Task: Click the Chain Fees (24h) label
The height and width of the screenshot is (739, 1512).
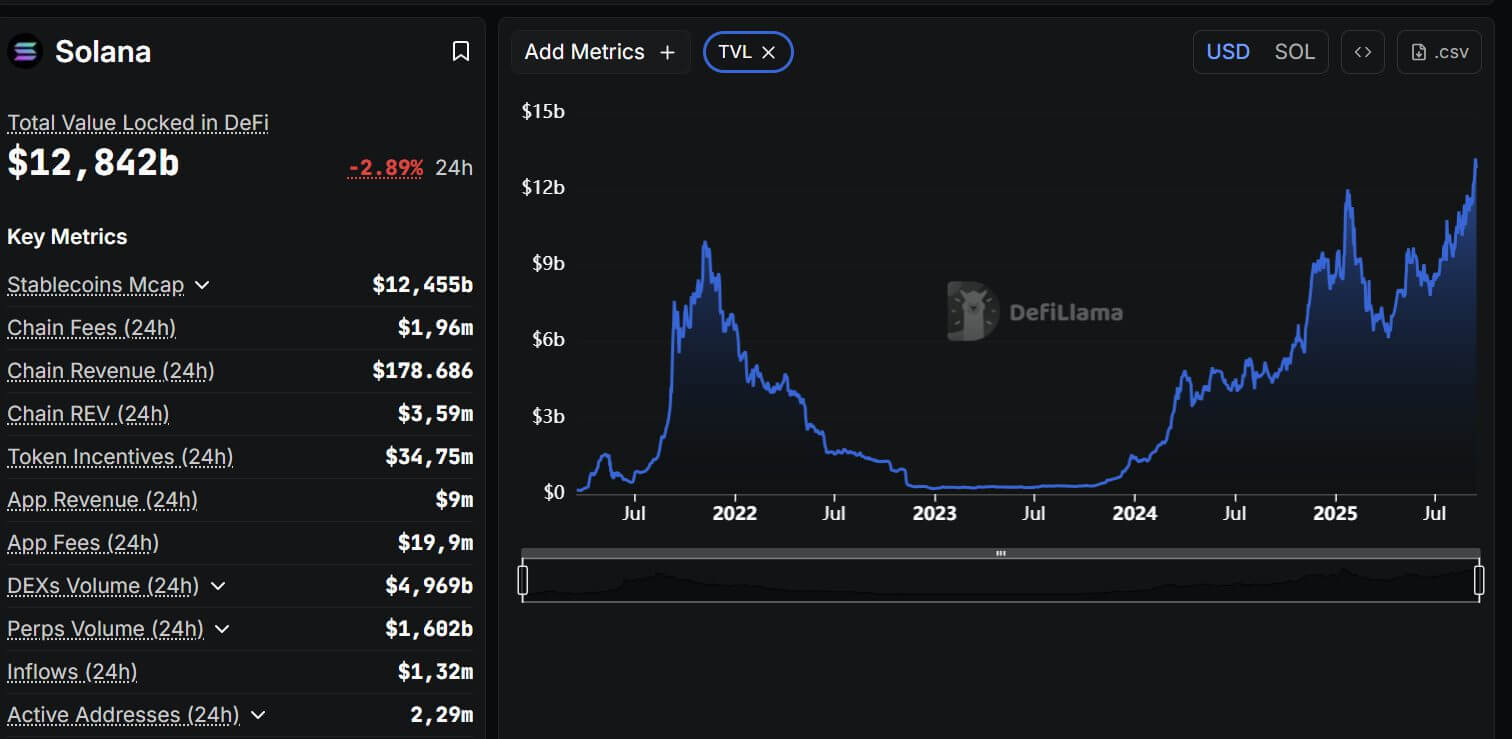Action: [x=91, y=328]
